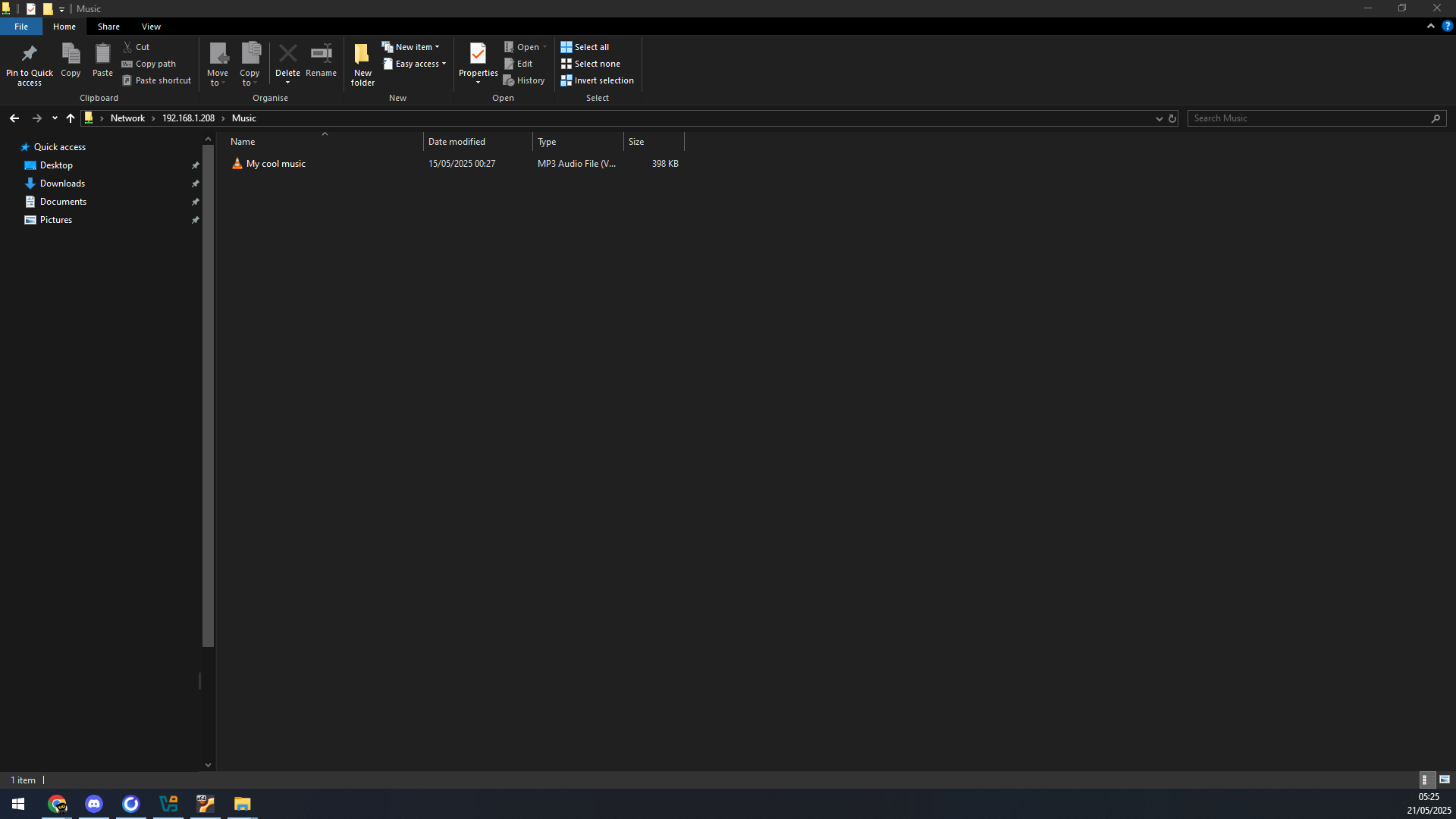Image resolution: width=1456 pixels, height=819 pixels.
Task: Open the New item dropdown
Action: pyautogui.click(x=410, y=47)
